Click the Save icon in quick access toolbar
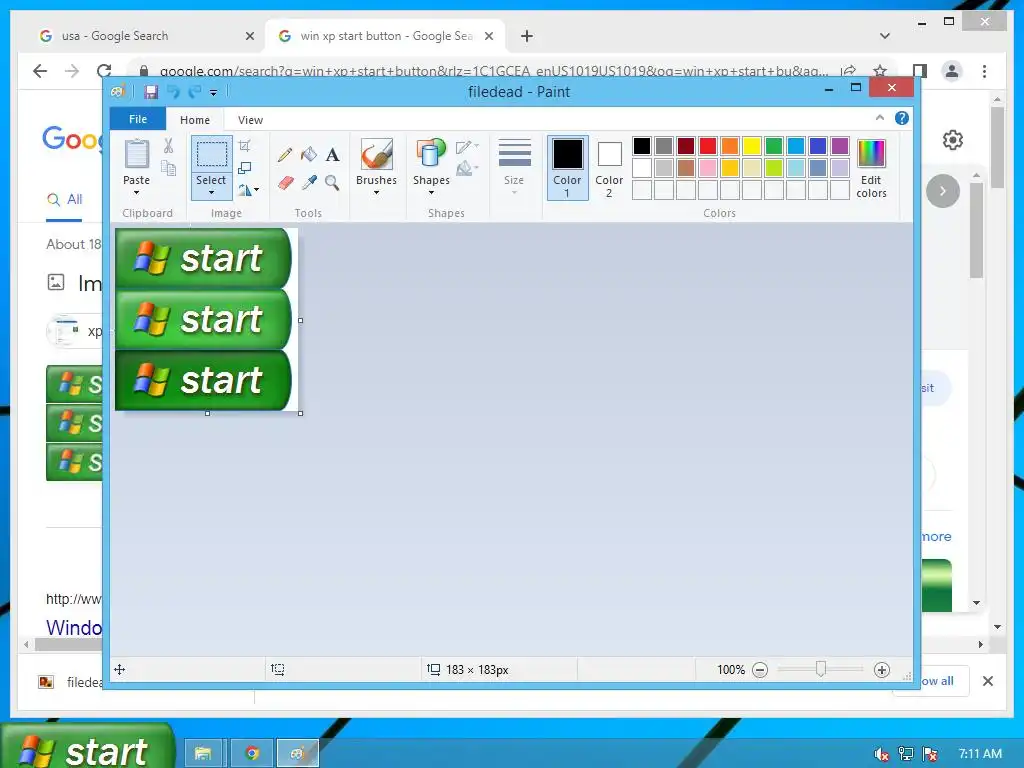1024x768 pixels. point(151,92)
